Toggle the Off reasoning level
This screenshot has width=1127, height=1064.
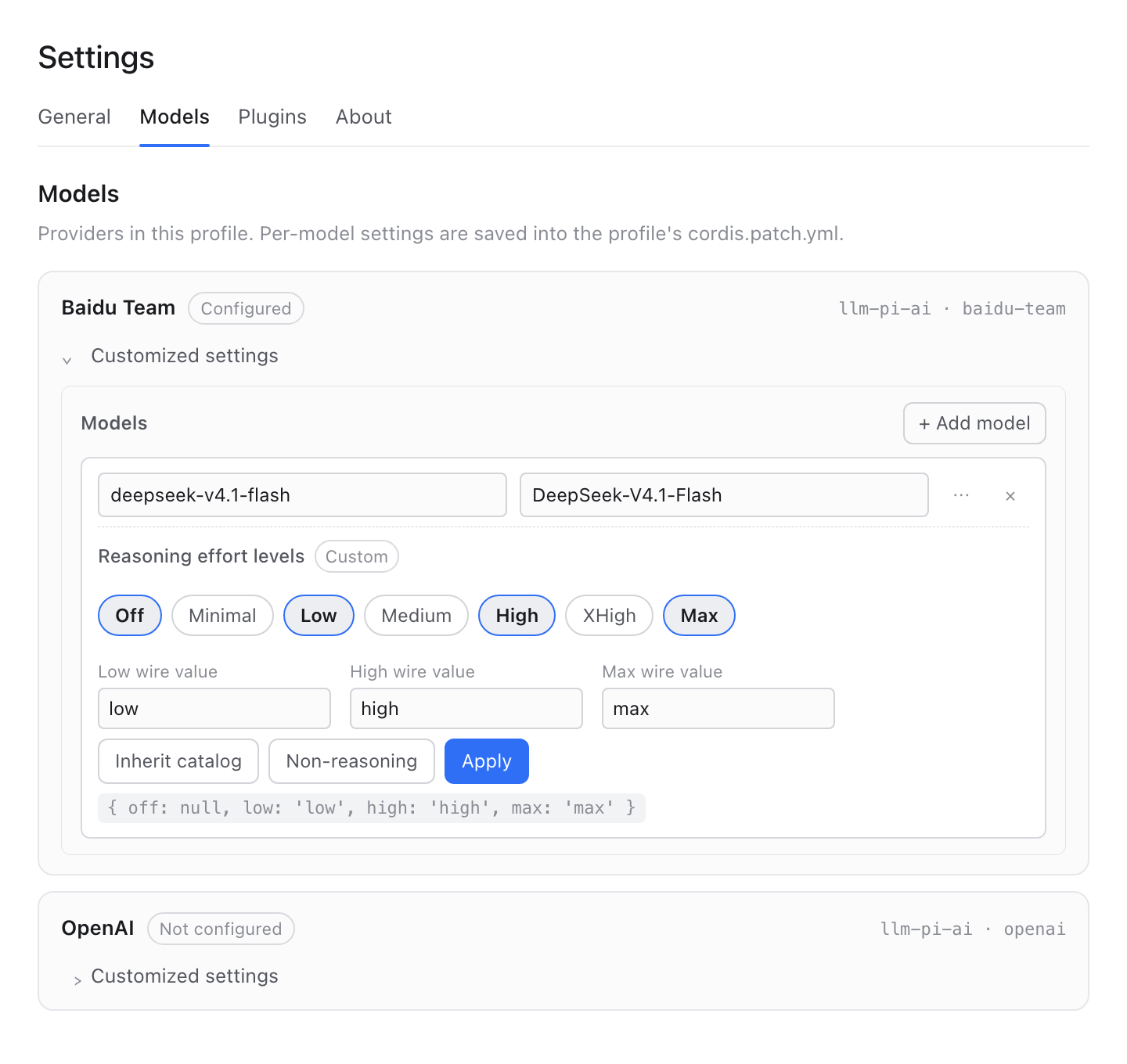click(x=130, y=616)
